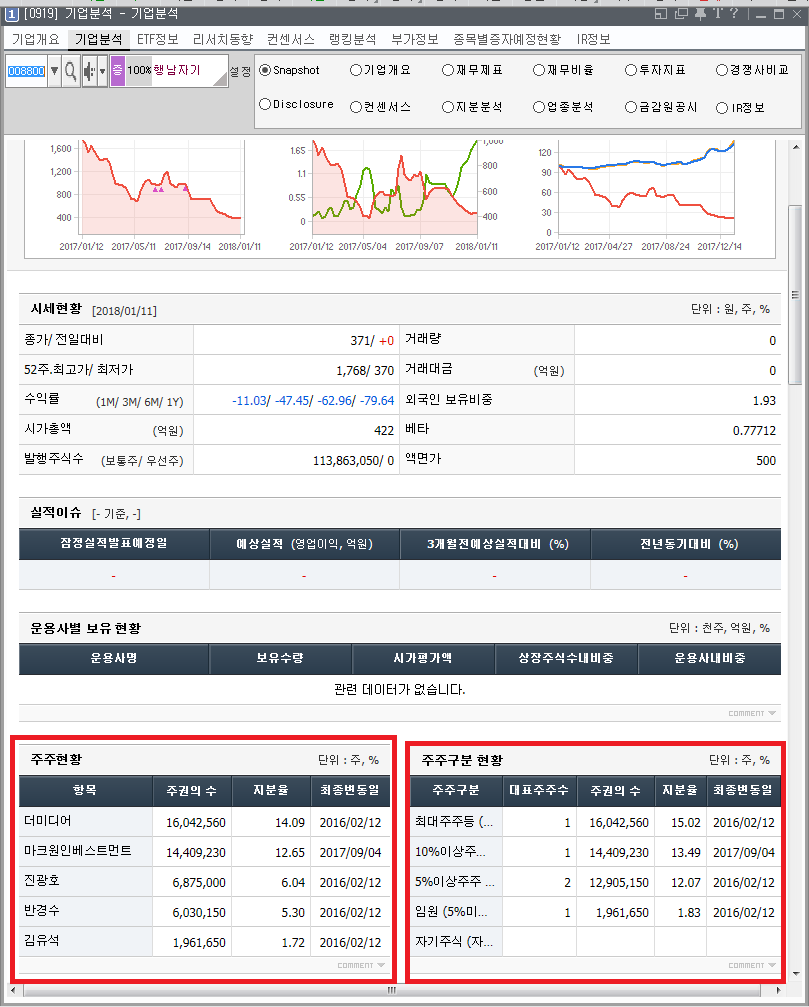This screenshot has width=809, height=1007.
Task: Click the window number 1 icon
Action: click(x=12, y=13)
